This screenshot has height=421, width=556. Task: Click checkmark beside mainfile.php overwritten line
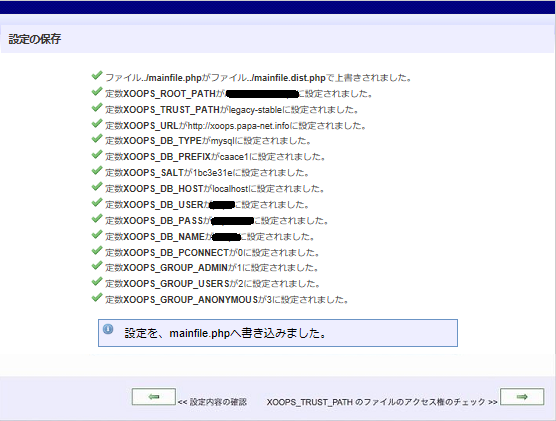[97, 76]
